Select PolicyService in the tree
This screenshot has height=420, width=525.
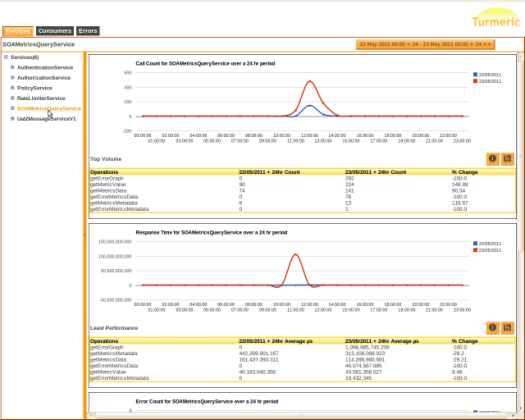34,88
